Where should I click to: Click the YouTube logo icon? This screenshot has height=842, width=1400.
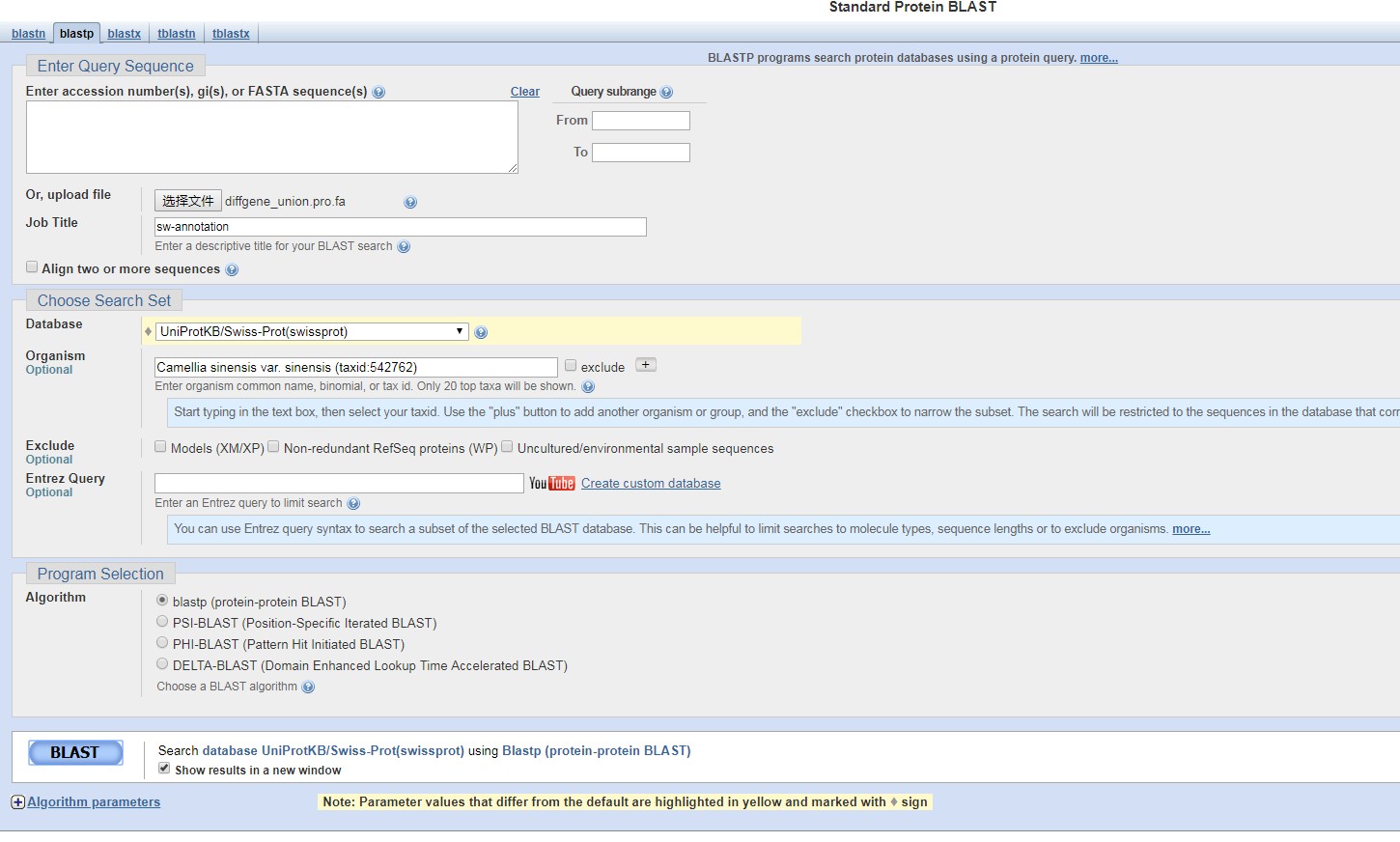click(x=552, y=484)
